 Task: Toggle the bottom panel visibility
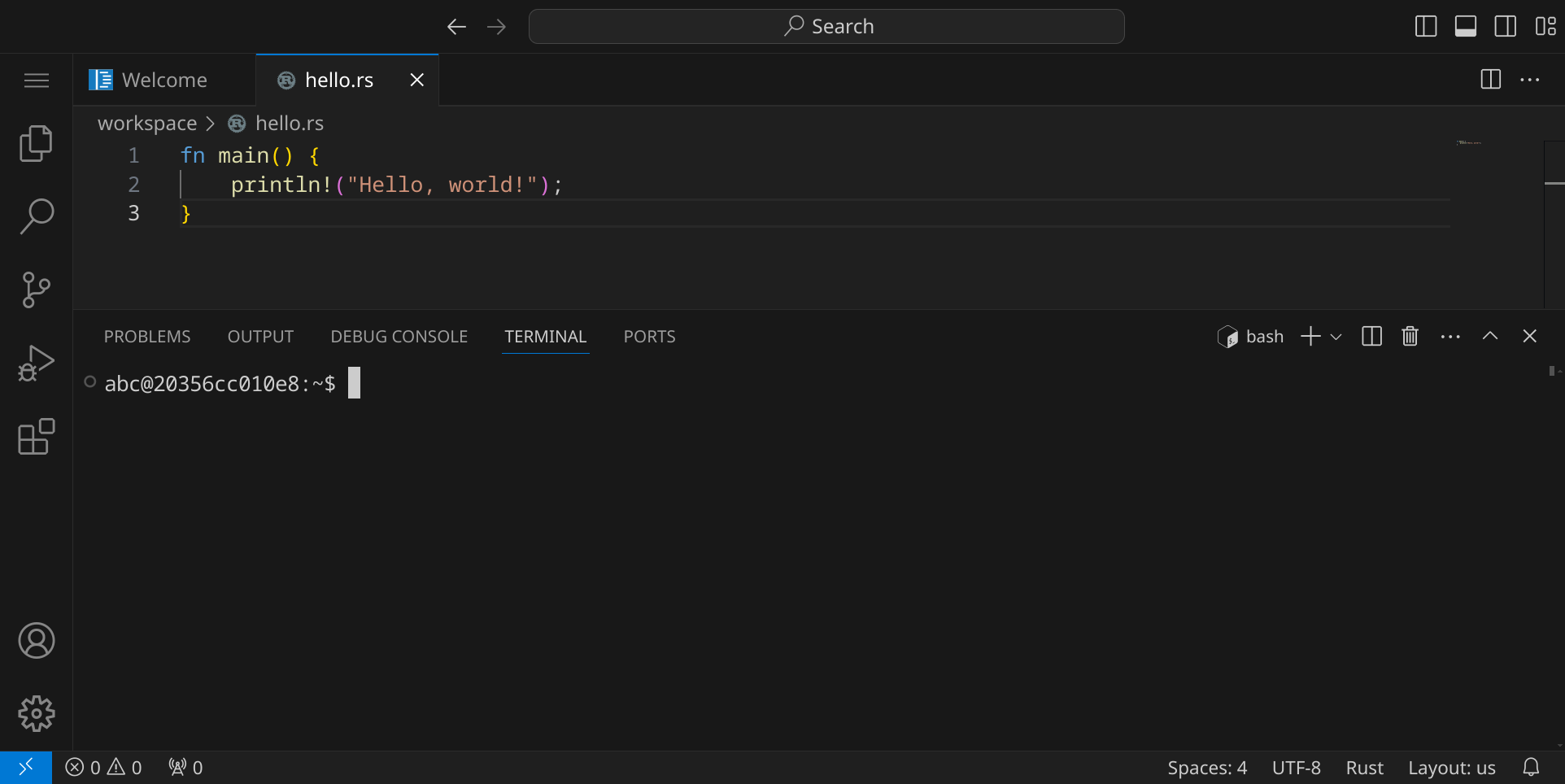pos(1466,27)
